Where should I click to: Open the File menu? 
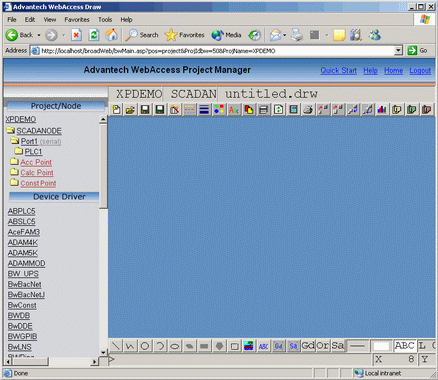12,20
